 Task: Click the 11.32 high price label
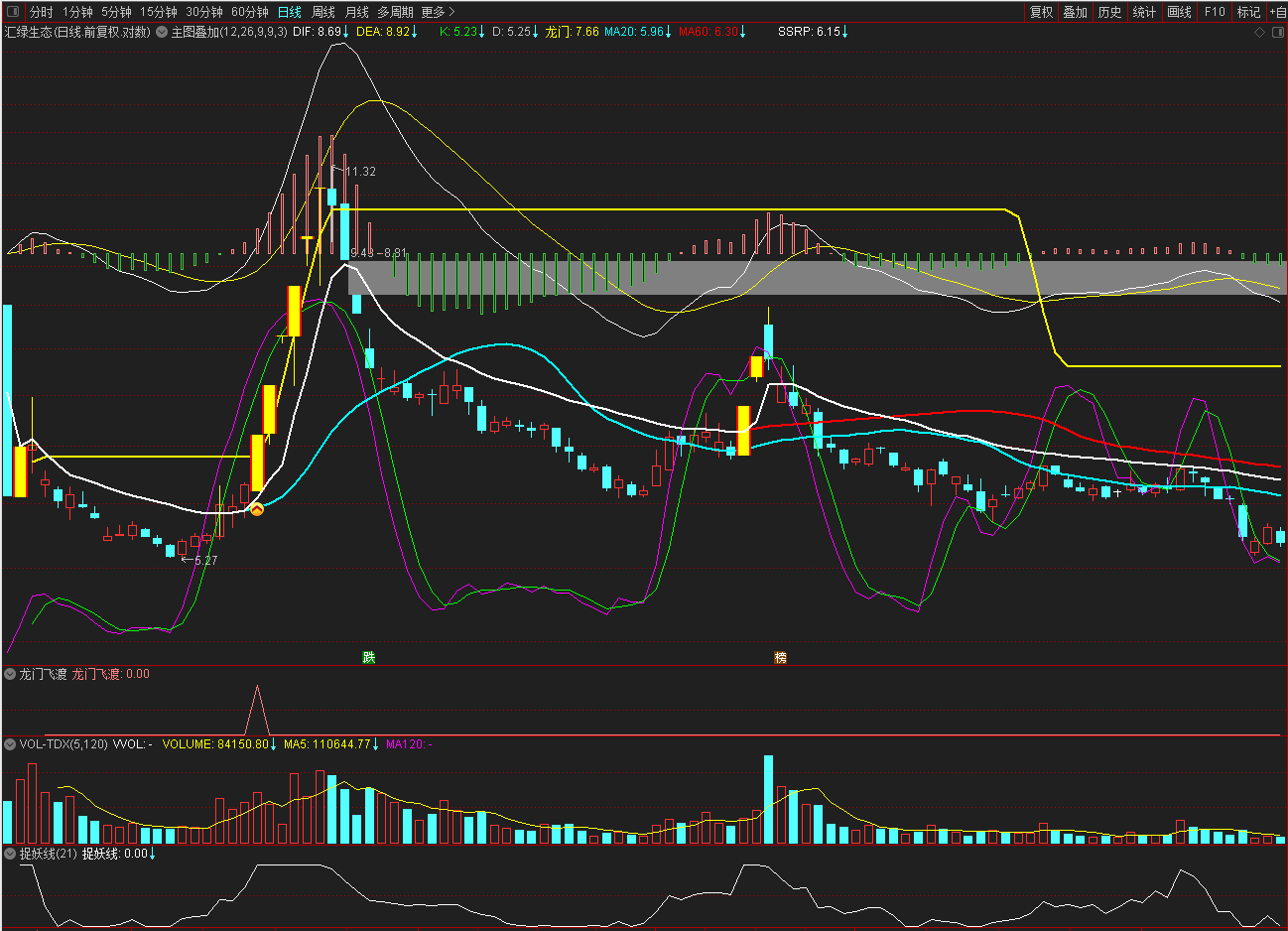click(360, 172)
